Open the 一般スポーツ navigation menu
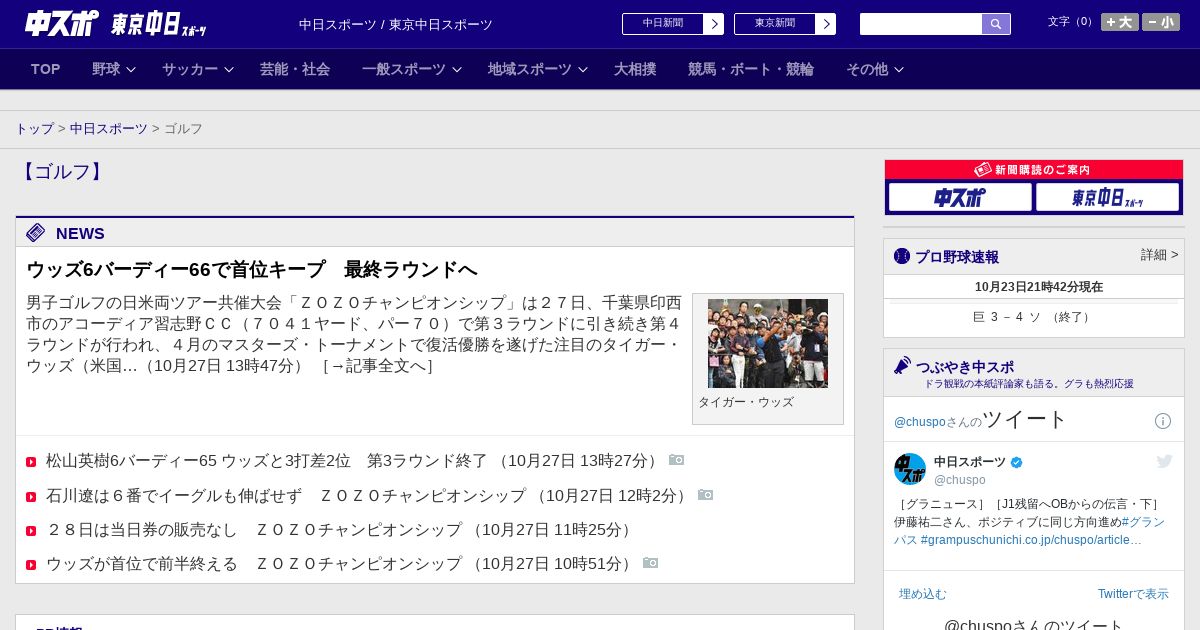Image resolution: width=1200 pixels, height=630 pixels. (x=404, y=69)
